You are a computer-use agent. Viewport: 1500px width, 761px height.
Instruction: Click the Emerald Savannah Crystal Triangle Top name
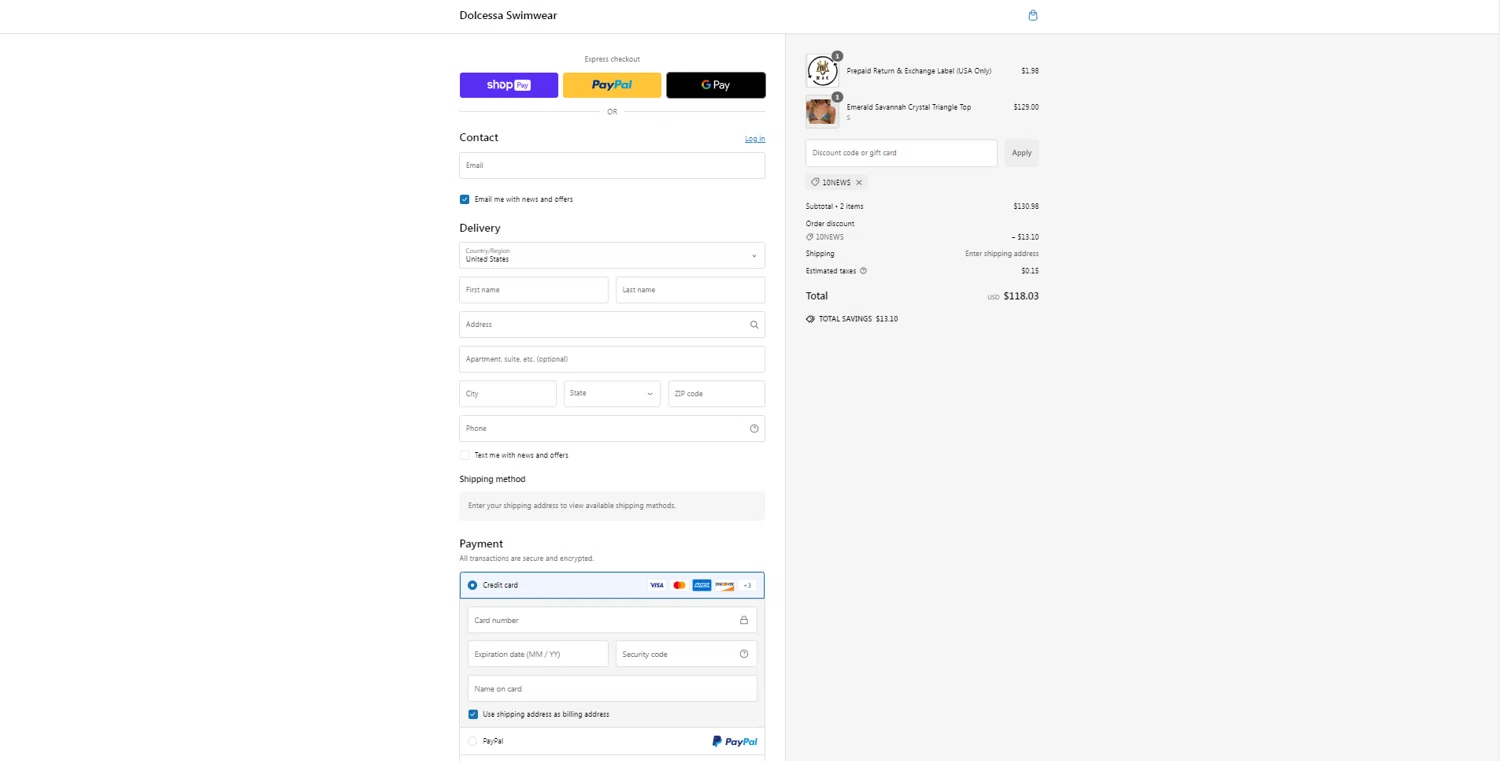pyautogui.click(x=908, y=107)
